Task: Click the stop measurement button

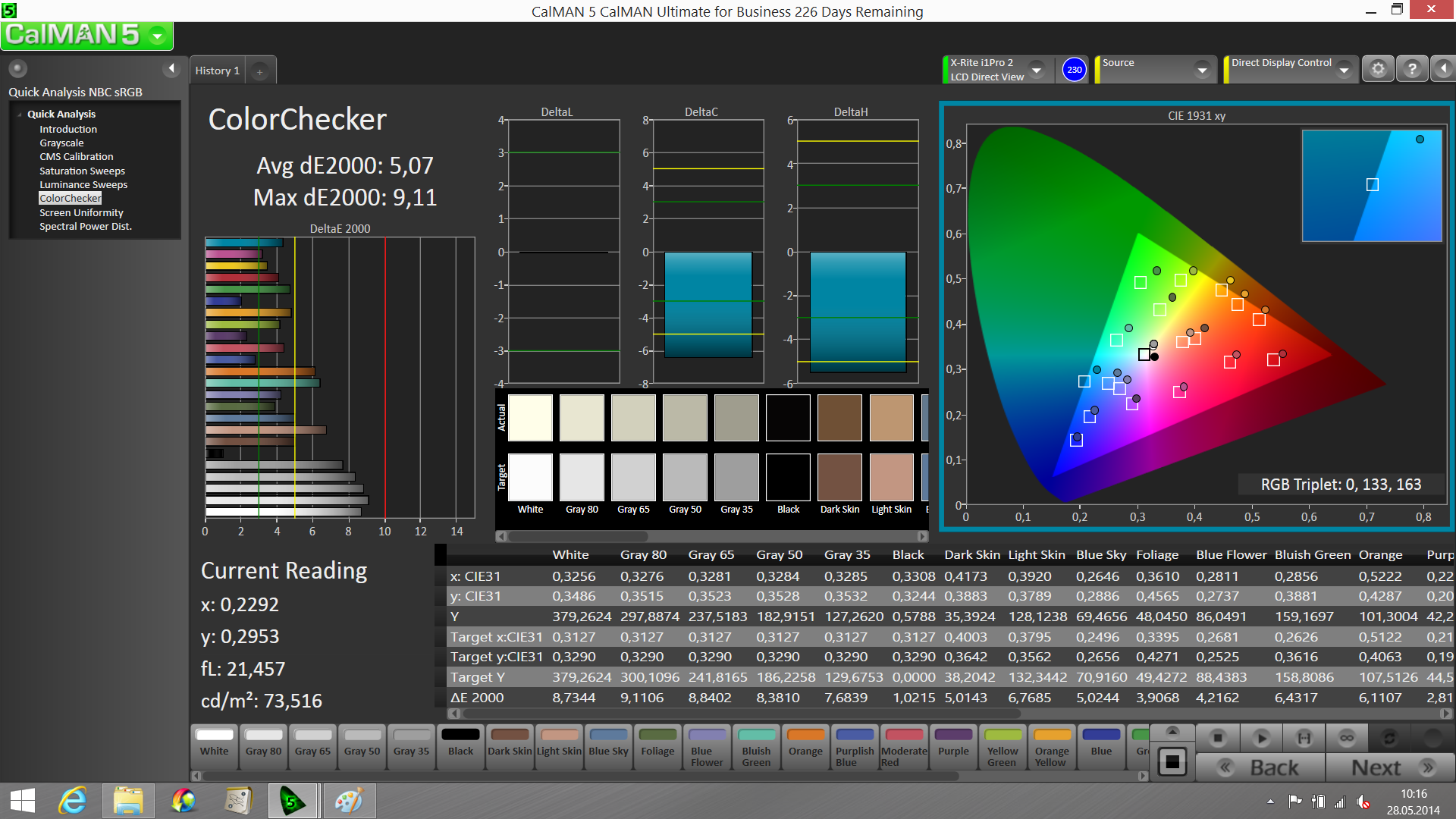Action: tap(1217, 737)
